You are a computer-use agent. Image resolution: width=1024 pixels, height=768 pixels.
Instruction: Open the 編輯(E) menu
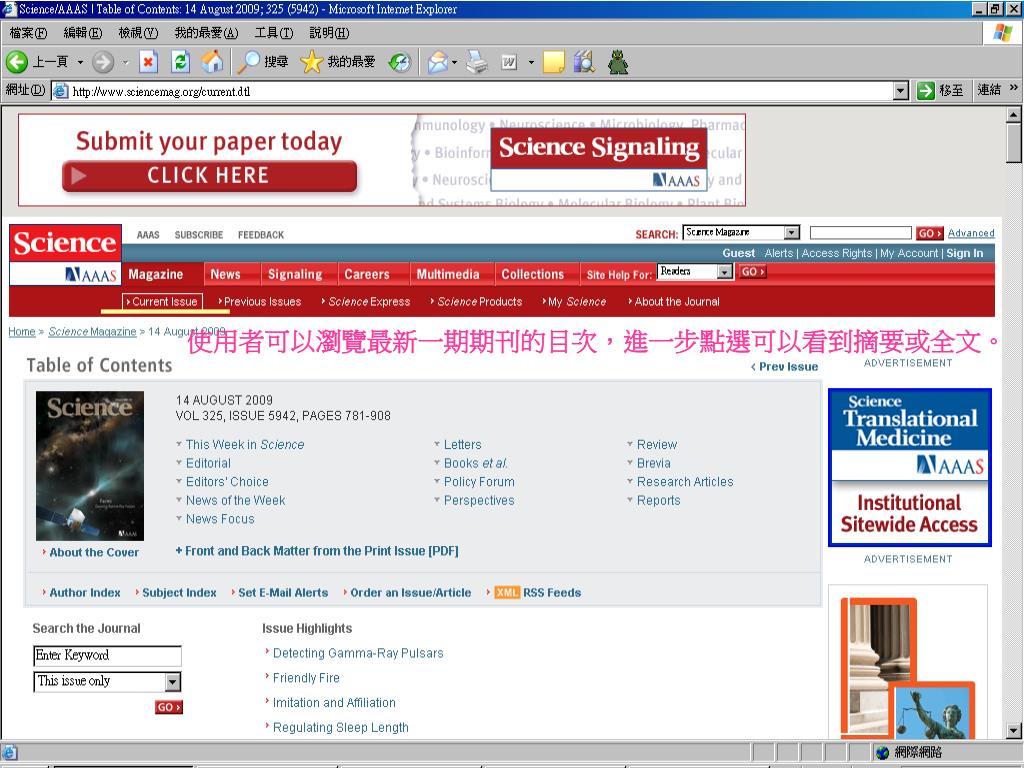coord(83,33)
